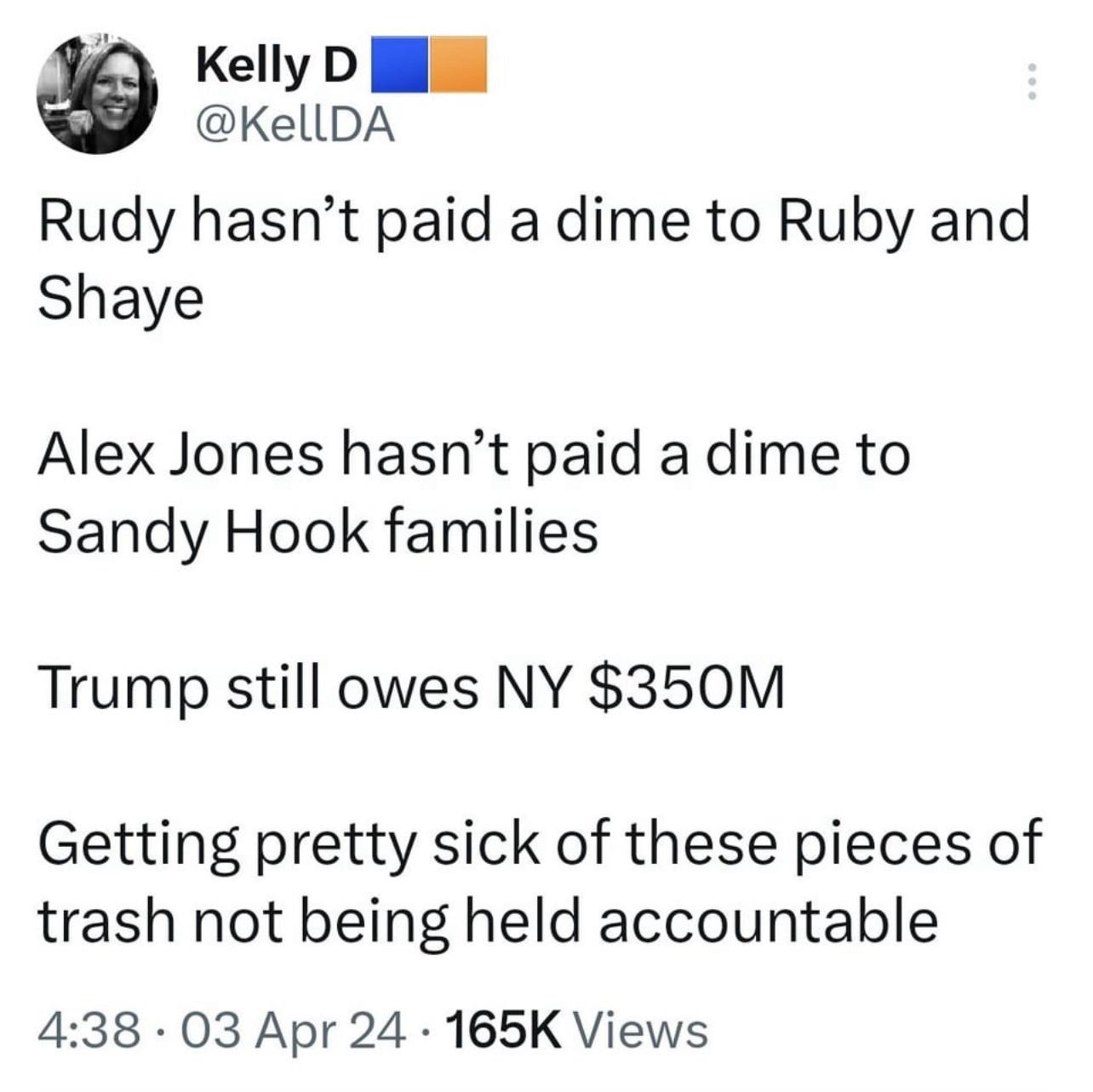Open the tweet's three-dot more options menu
The width and height of the screenshot is (1093, 1092).
tap(1031, 82)
